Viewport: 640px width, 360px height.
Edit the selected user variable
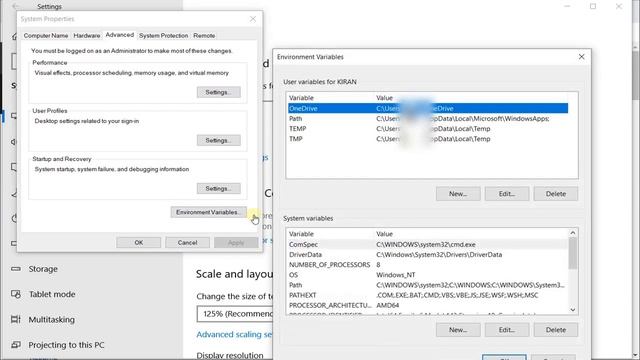pyautogui.click(x=507, y=194)
